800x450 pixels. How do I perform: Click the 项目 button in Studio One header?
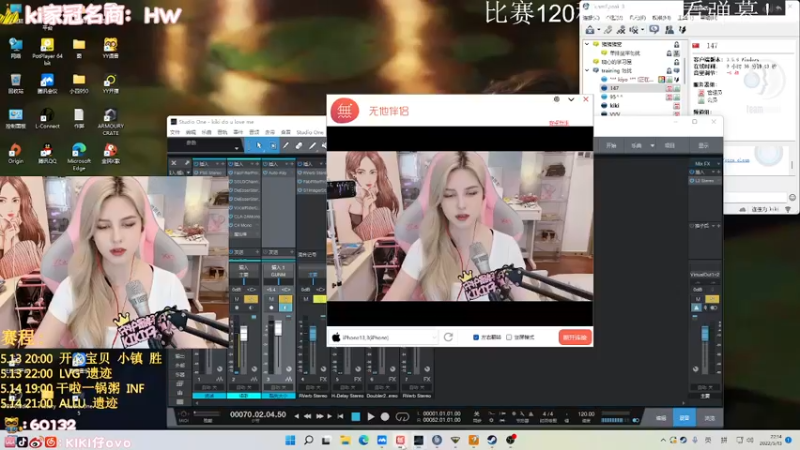click(669, 146)
